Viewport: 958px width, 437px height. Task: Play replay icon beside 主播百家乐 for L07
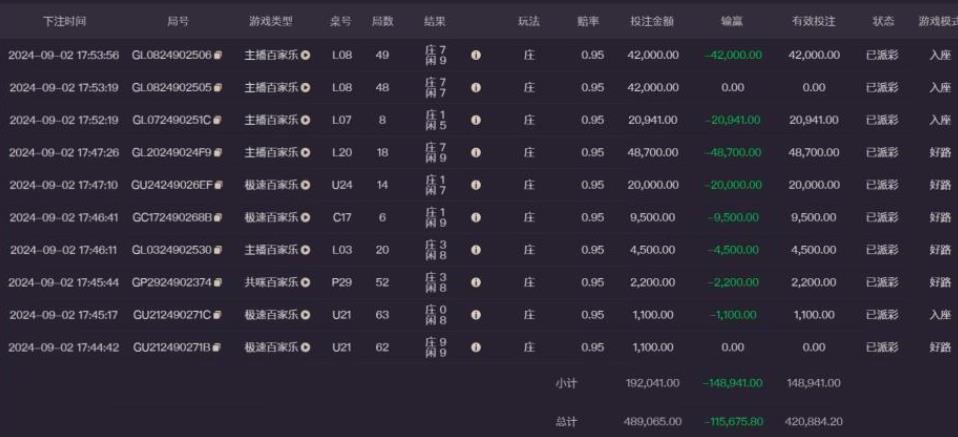(x=306, y=120)
